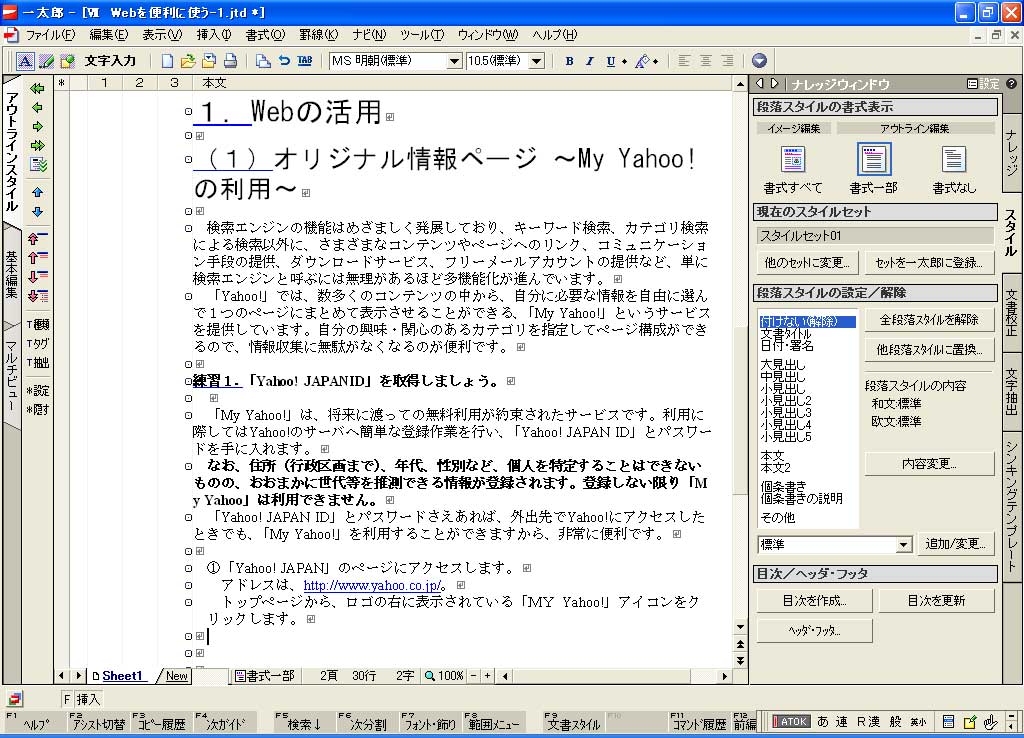Apply bold with the B icon
Image resolution: width=1024 pixels, height=738 pixels.
(569, 61)
